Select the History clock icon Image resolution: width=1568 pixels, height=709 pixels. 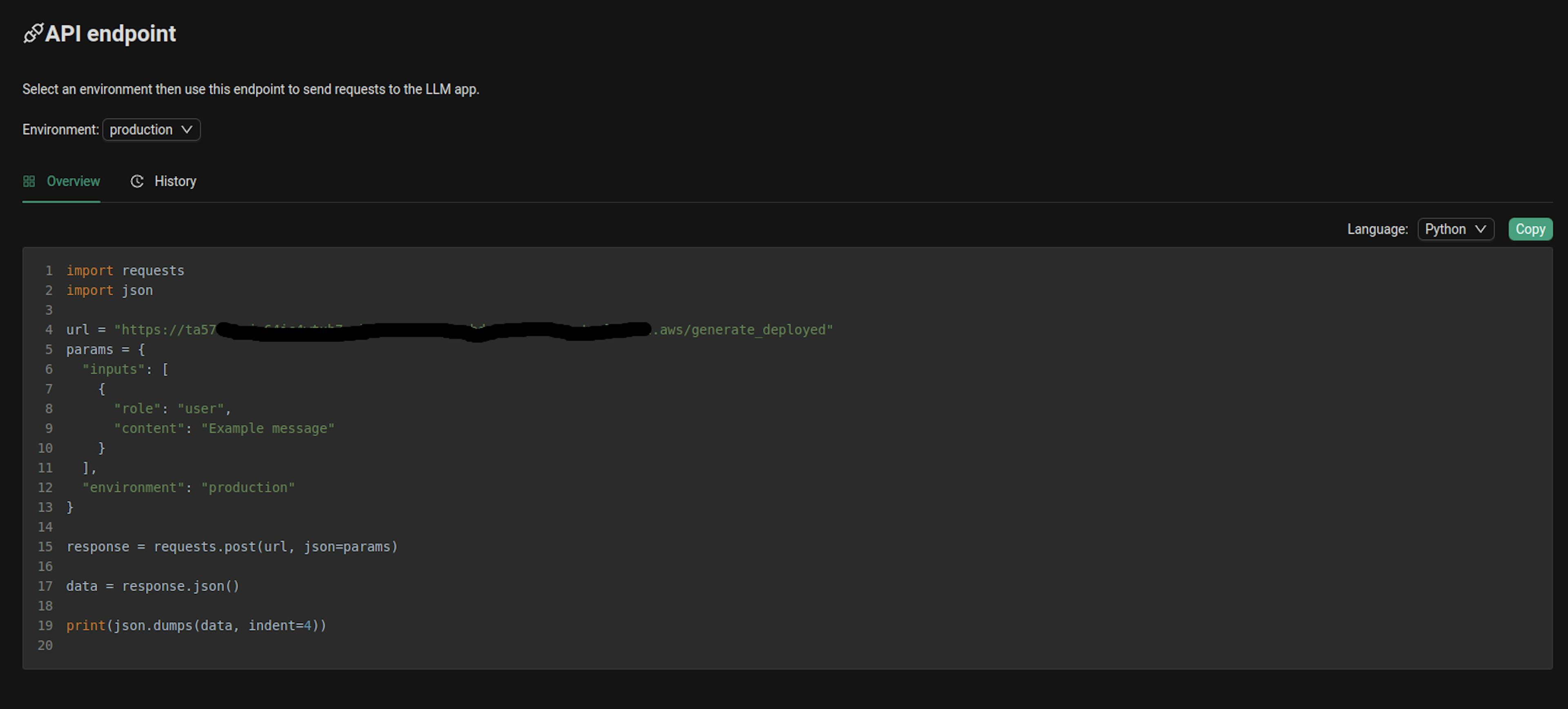click(x=137, y=181)
